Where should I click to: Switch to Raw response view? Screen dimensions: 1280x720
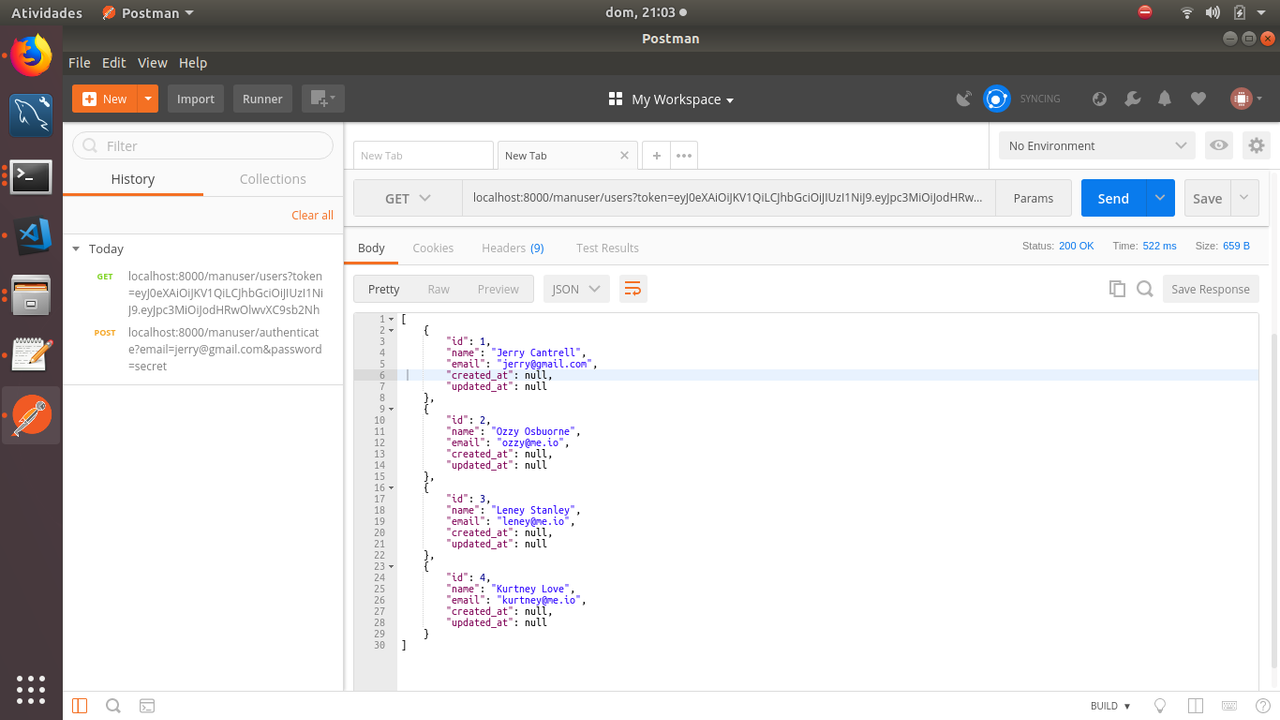[439, 289]
